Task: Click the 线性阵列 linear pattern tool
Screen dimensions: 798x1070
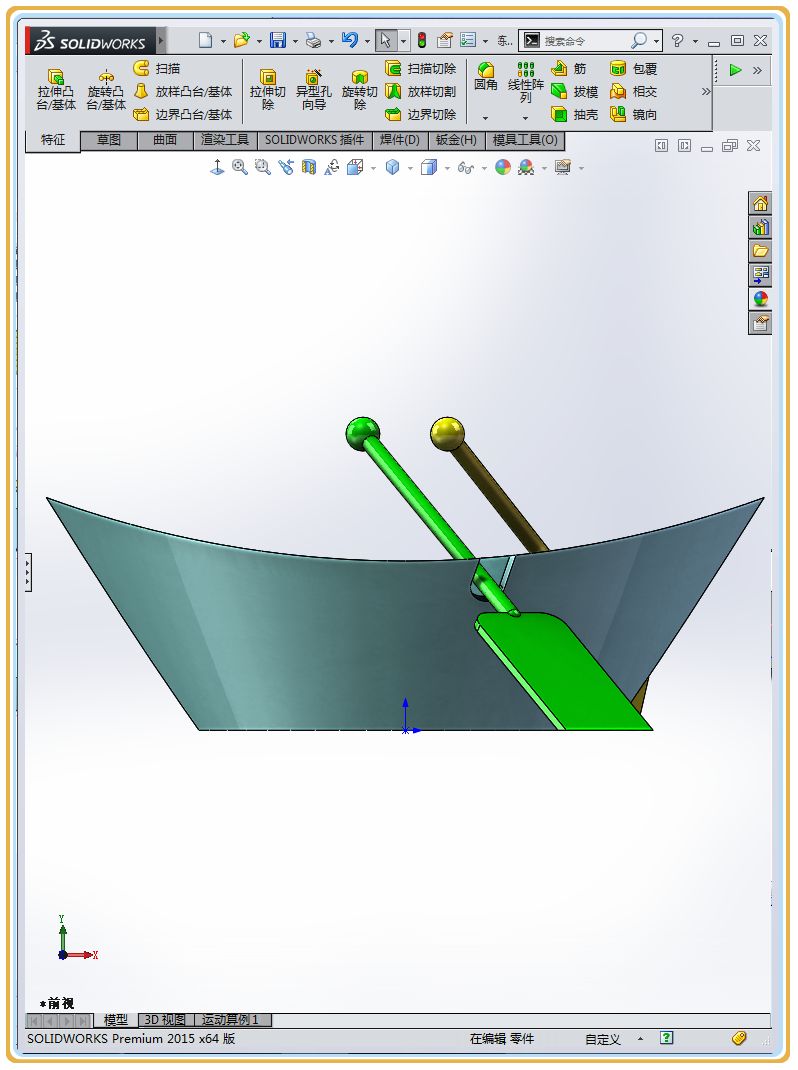Action: [526, 82]
